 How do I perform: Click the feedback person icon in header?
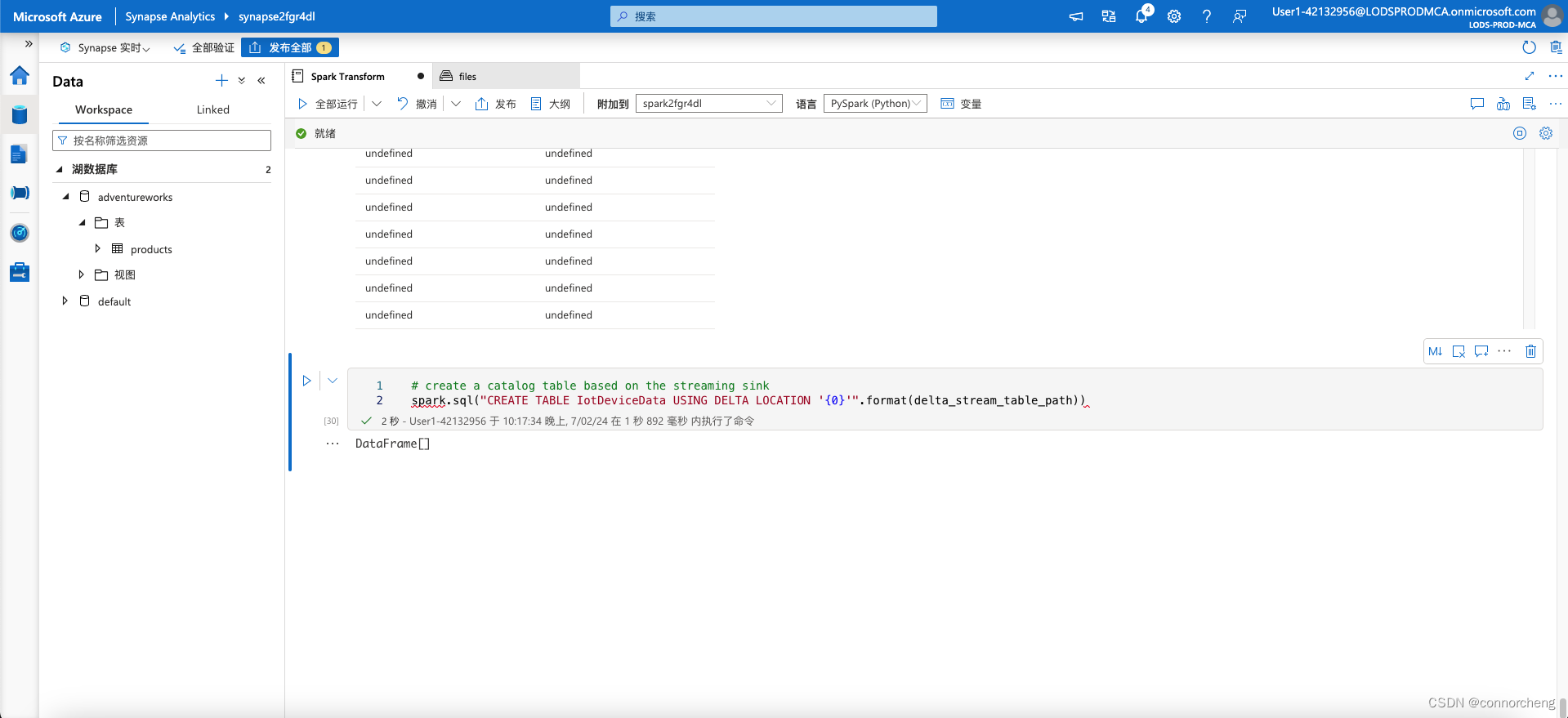coord(1240,16)
